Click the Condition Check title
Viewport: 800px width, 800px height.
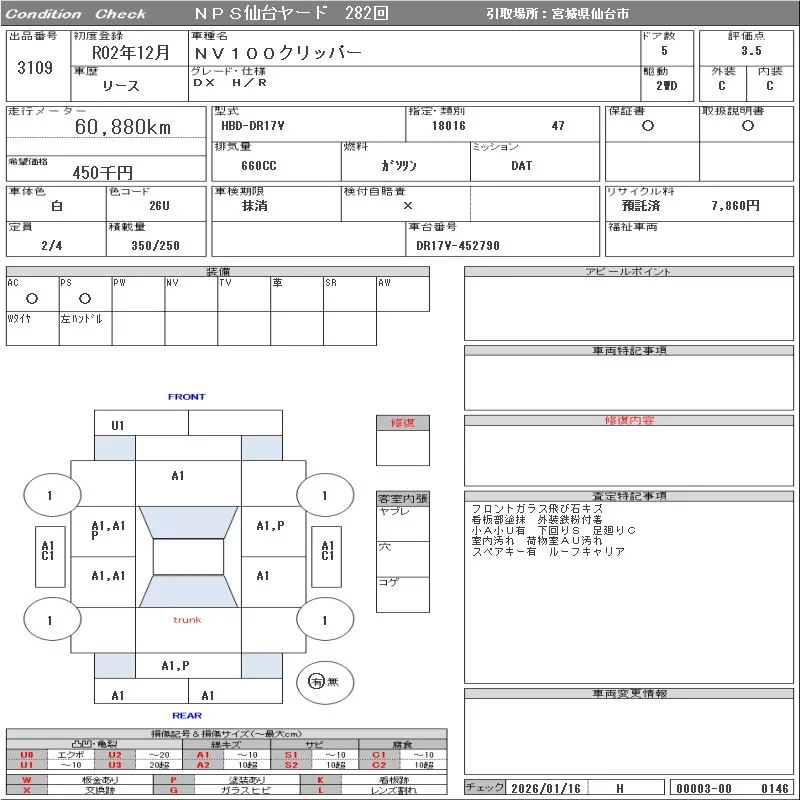click(x=76, y=14)
